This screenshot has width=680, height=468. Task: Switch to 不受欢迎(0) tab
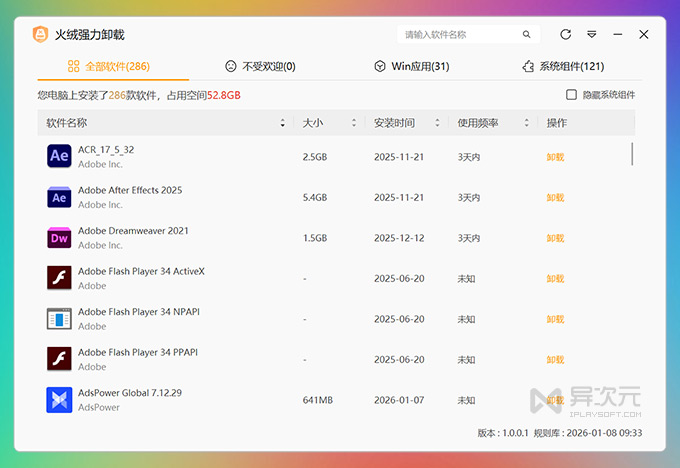260,66
